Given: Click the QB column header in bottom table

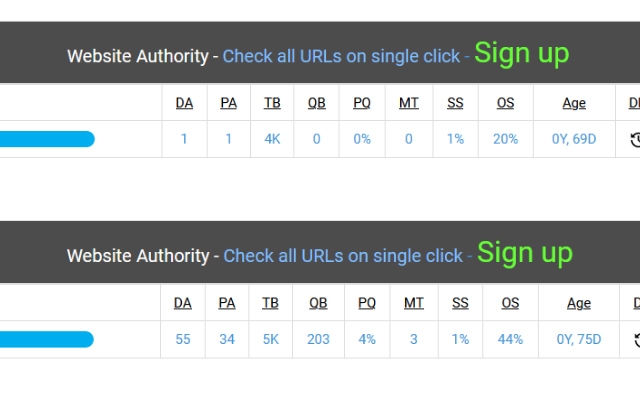Looking at the screenshot, I should pyautogui.click(x=318, y=303).
